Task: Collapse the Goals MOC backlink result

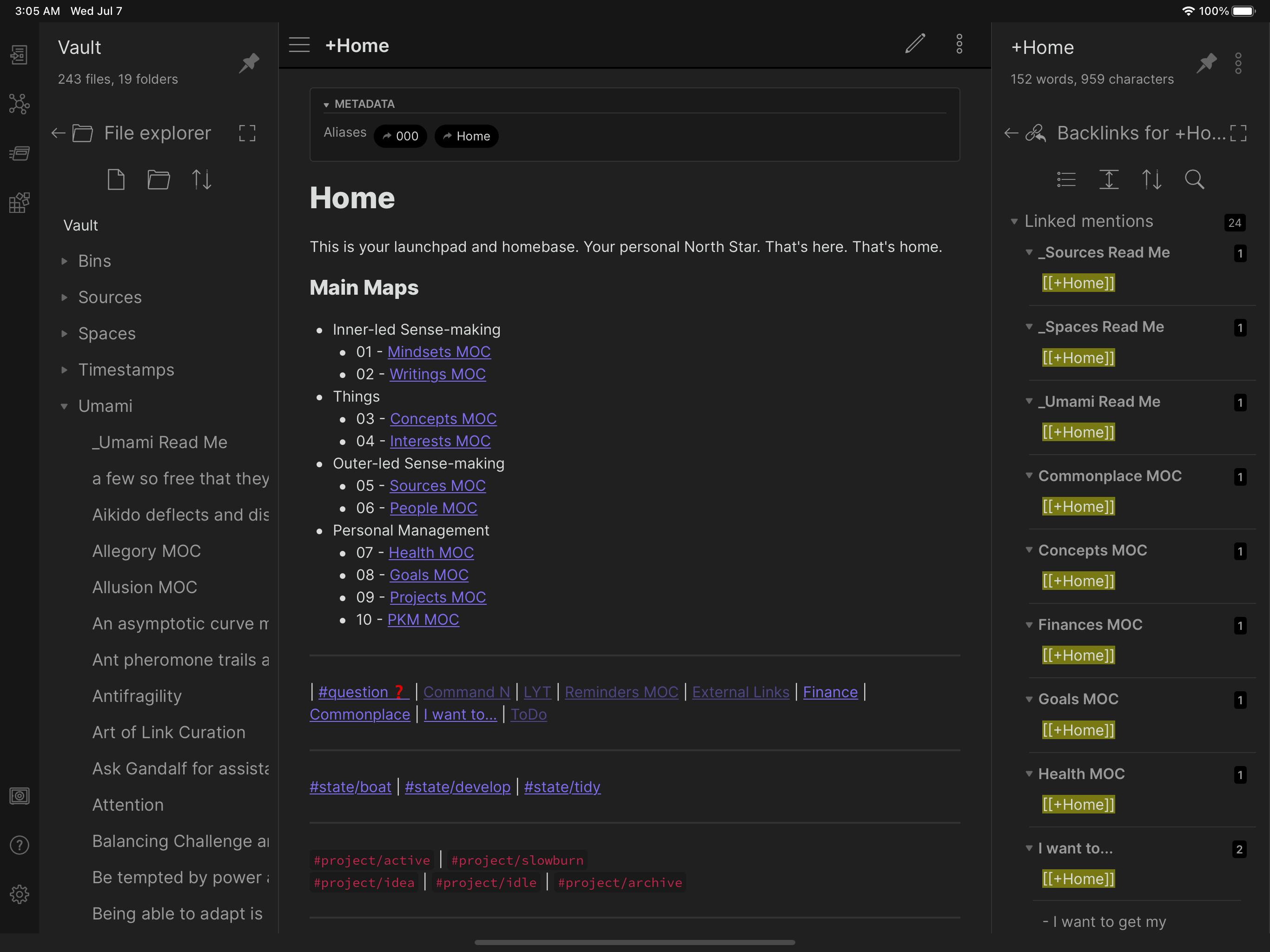Action: coord(1029,700)
